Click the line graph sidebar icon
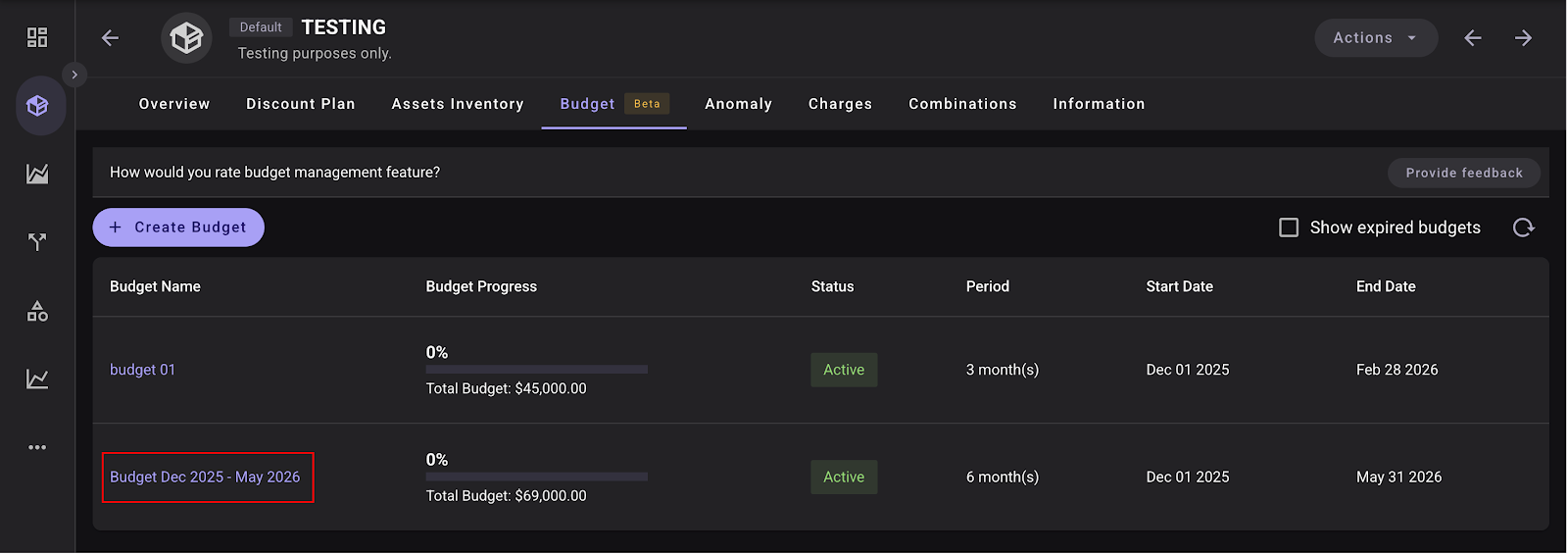Image resolution: width=1568 pixels, height=554 pixels. [x=37, y=379]
